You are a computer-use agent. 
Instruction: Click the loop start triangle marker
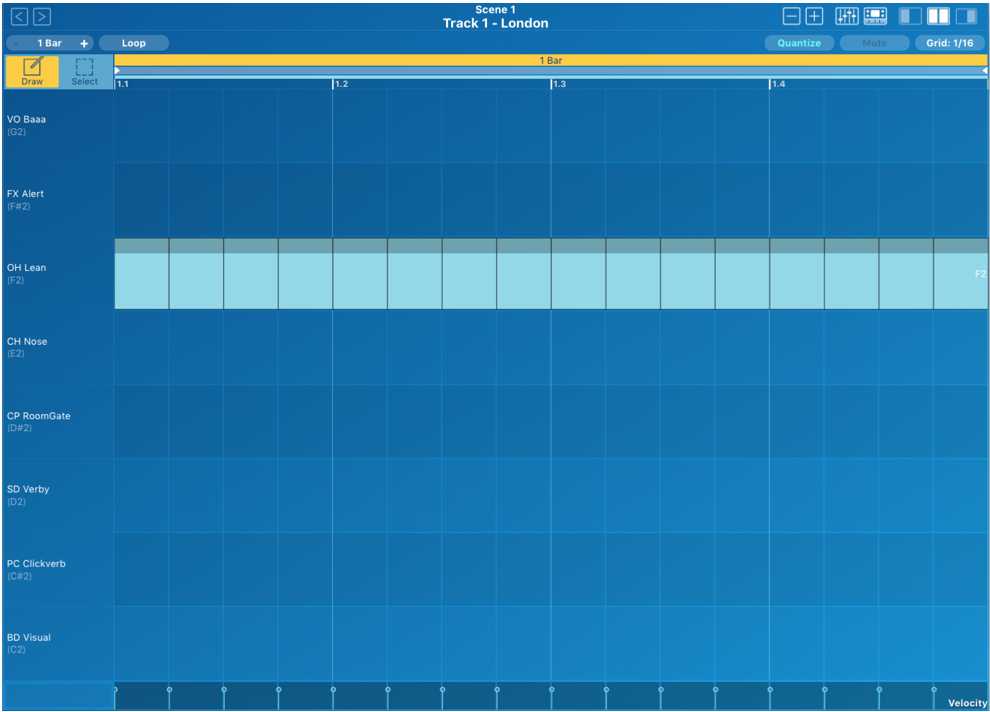117,71
